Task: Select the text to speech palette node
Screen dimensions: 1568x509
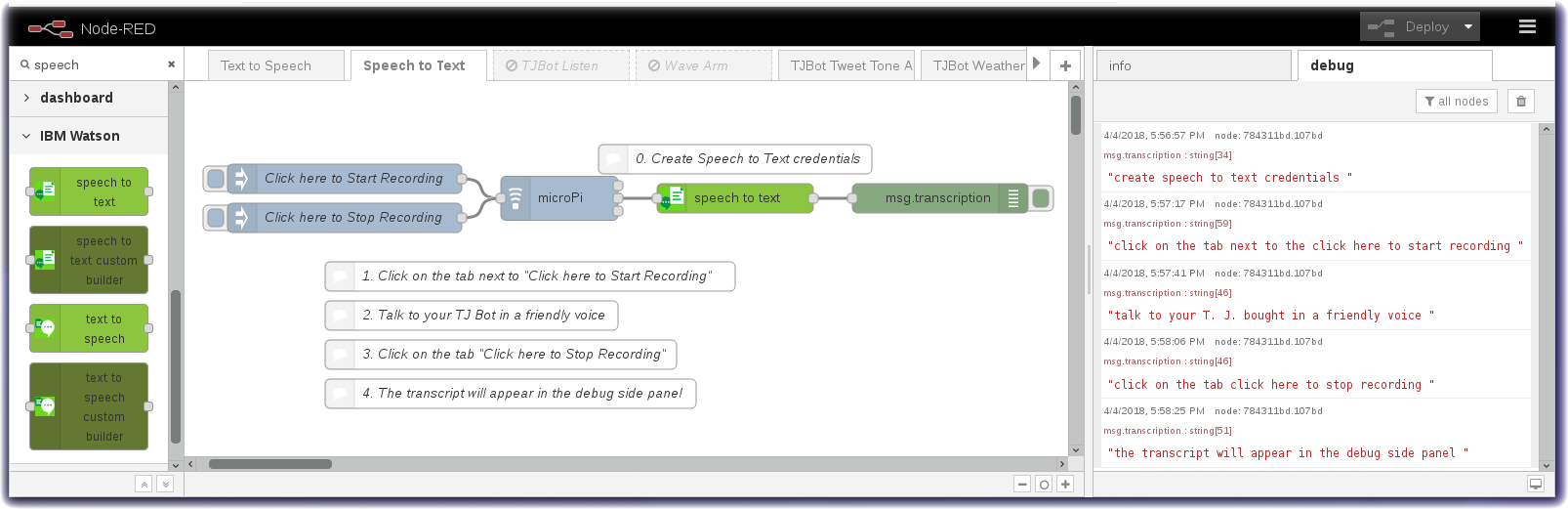Action: [x=89, y=328]
